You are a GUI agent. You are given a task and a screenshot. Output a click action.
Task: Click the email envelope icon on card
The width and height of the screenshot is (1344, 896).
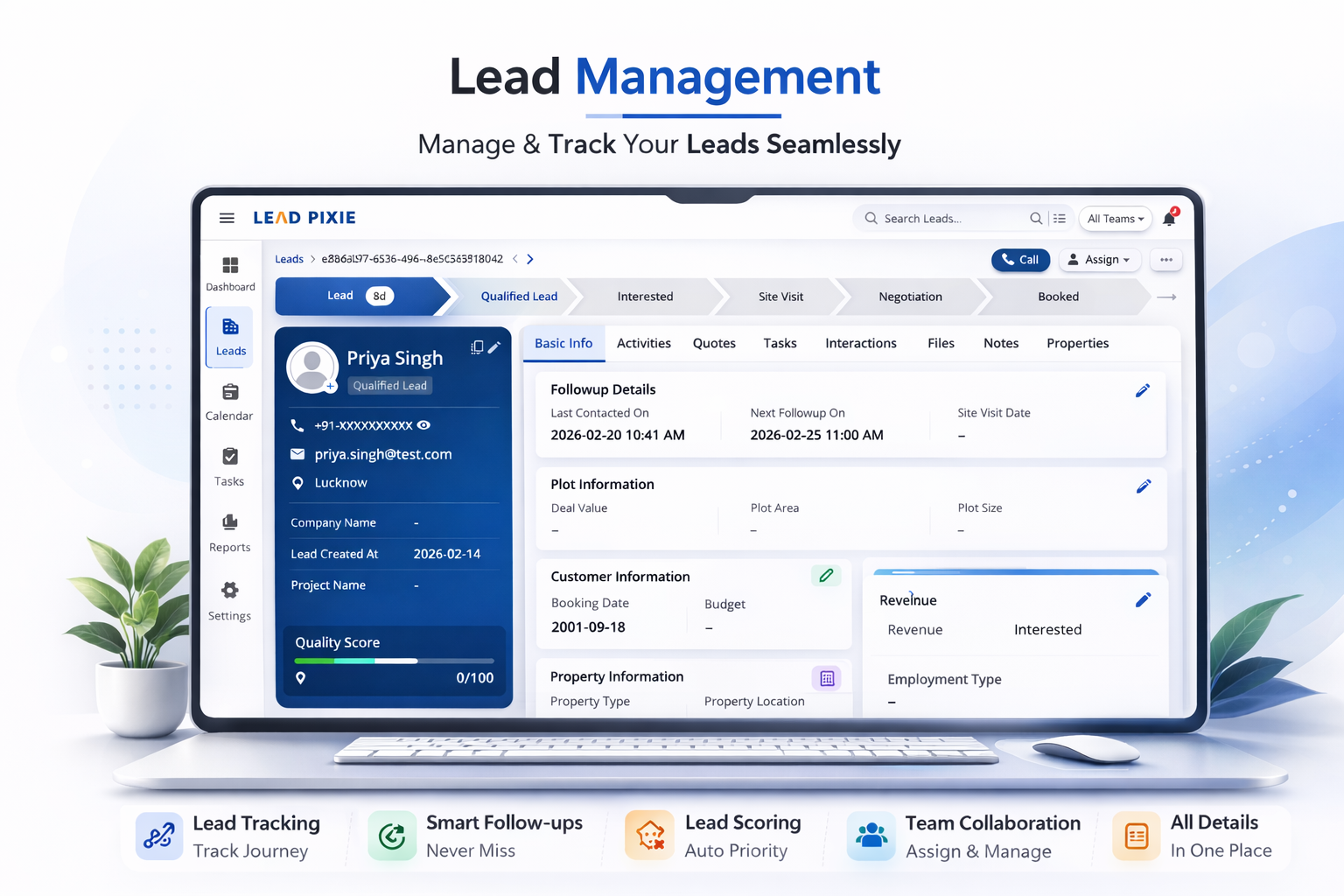(297, 454)
